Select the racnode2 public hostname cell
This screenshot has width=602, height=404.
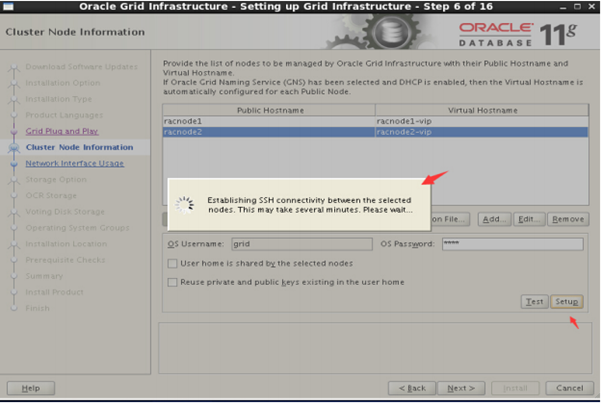point(269,132)
